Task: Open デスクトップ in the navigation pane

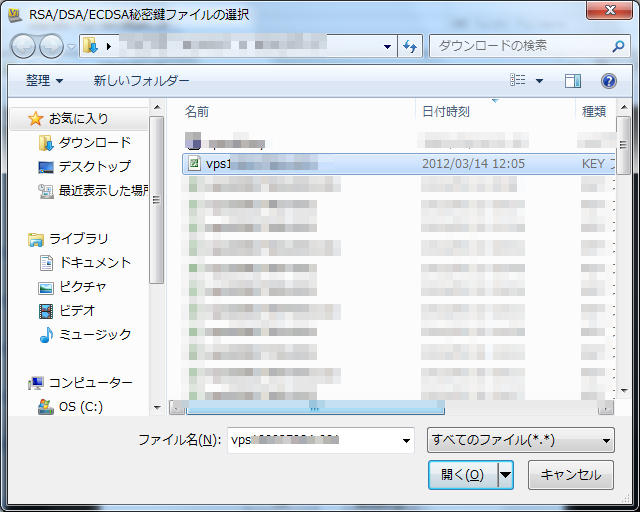Action: (94, 167)
